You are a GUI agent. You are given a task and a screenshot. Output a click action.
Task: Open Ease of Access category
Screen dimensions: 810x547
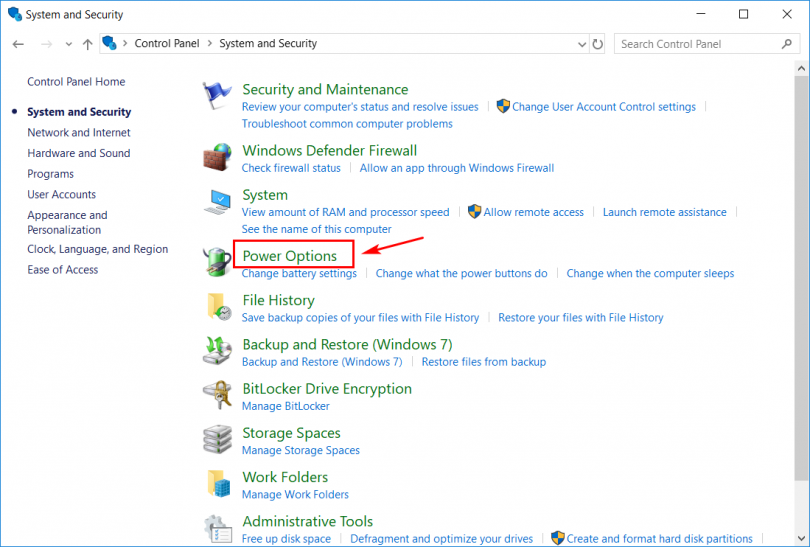pyautogui.click(x=63, y=270)
